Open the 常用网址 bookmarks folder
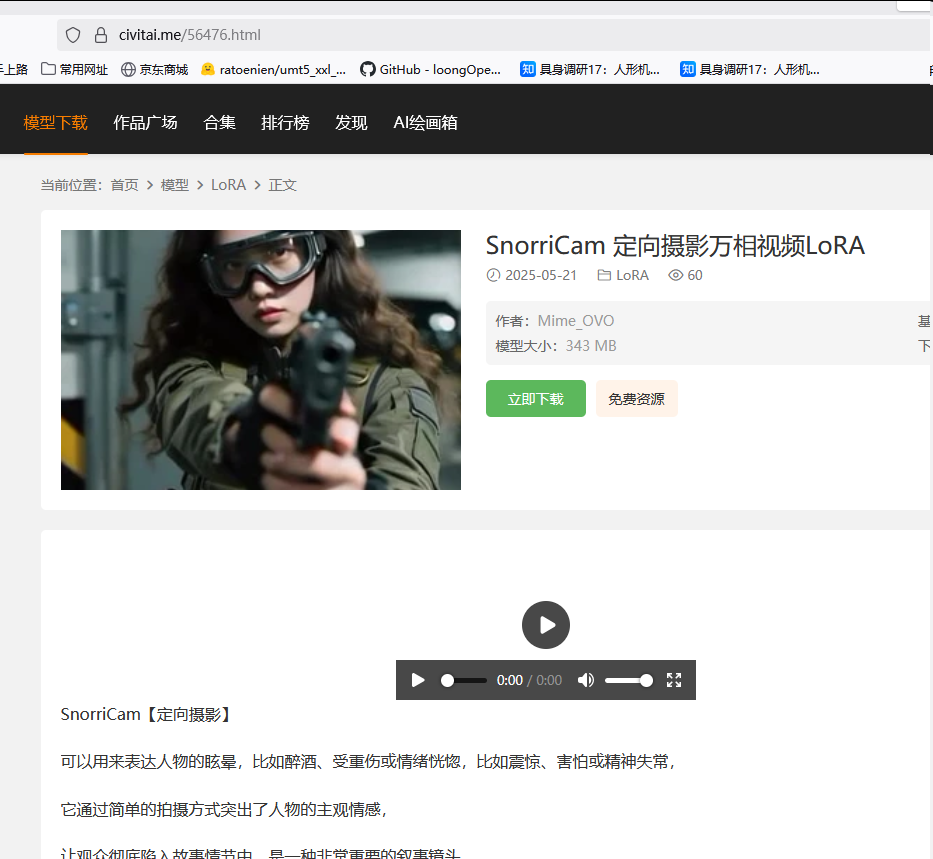This screenshot has height=859, width=933. 74,69
